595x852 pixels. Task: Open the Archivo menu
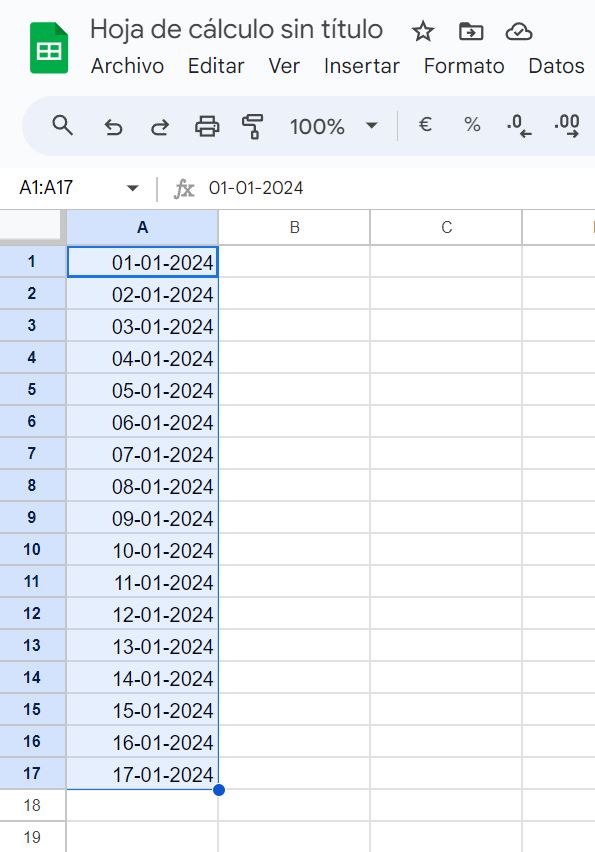[127, 66]
